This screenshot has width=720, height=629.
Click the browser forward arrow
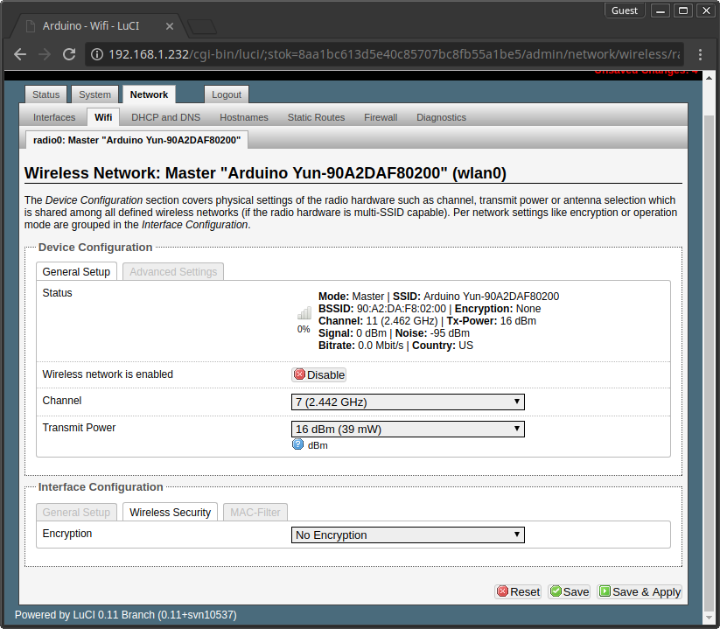click(x=45, y=55)
